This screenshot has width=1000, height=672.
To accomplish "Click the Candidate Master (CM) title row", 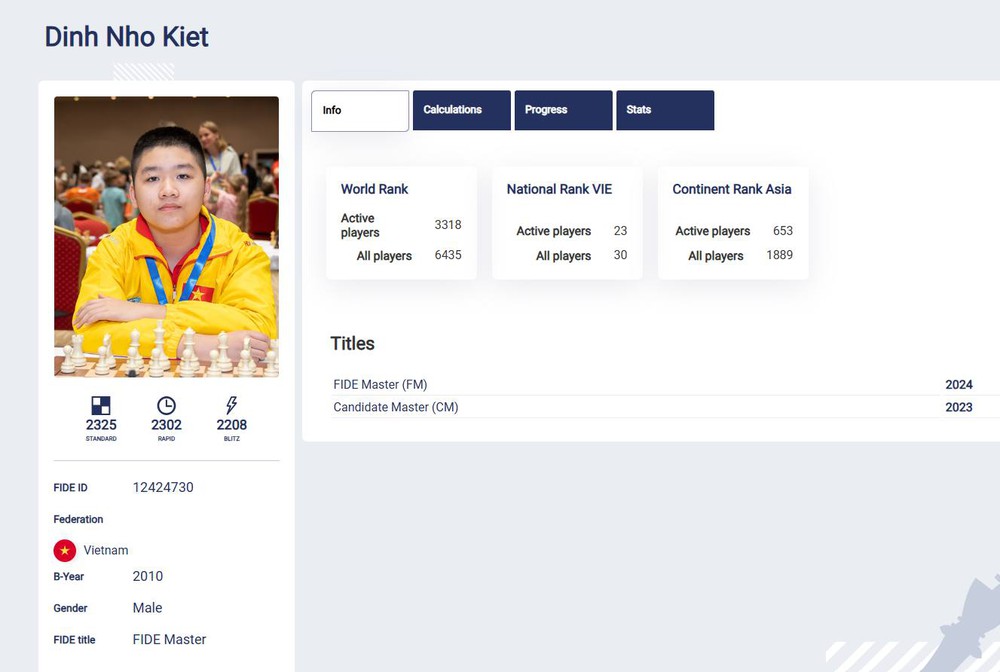I will (x=652, y=407).
